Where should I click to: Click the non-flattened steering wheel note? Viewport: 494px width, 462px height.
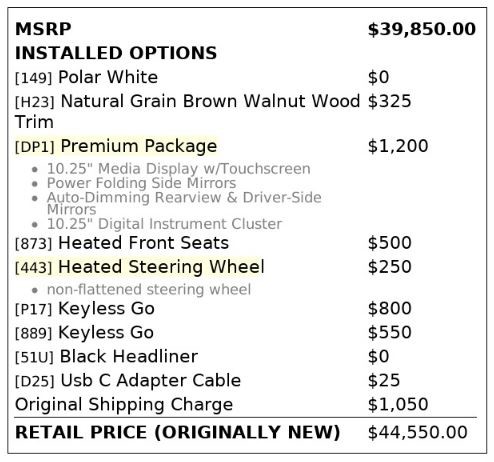[x=149, y=289]
